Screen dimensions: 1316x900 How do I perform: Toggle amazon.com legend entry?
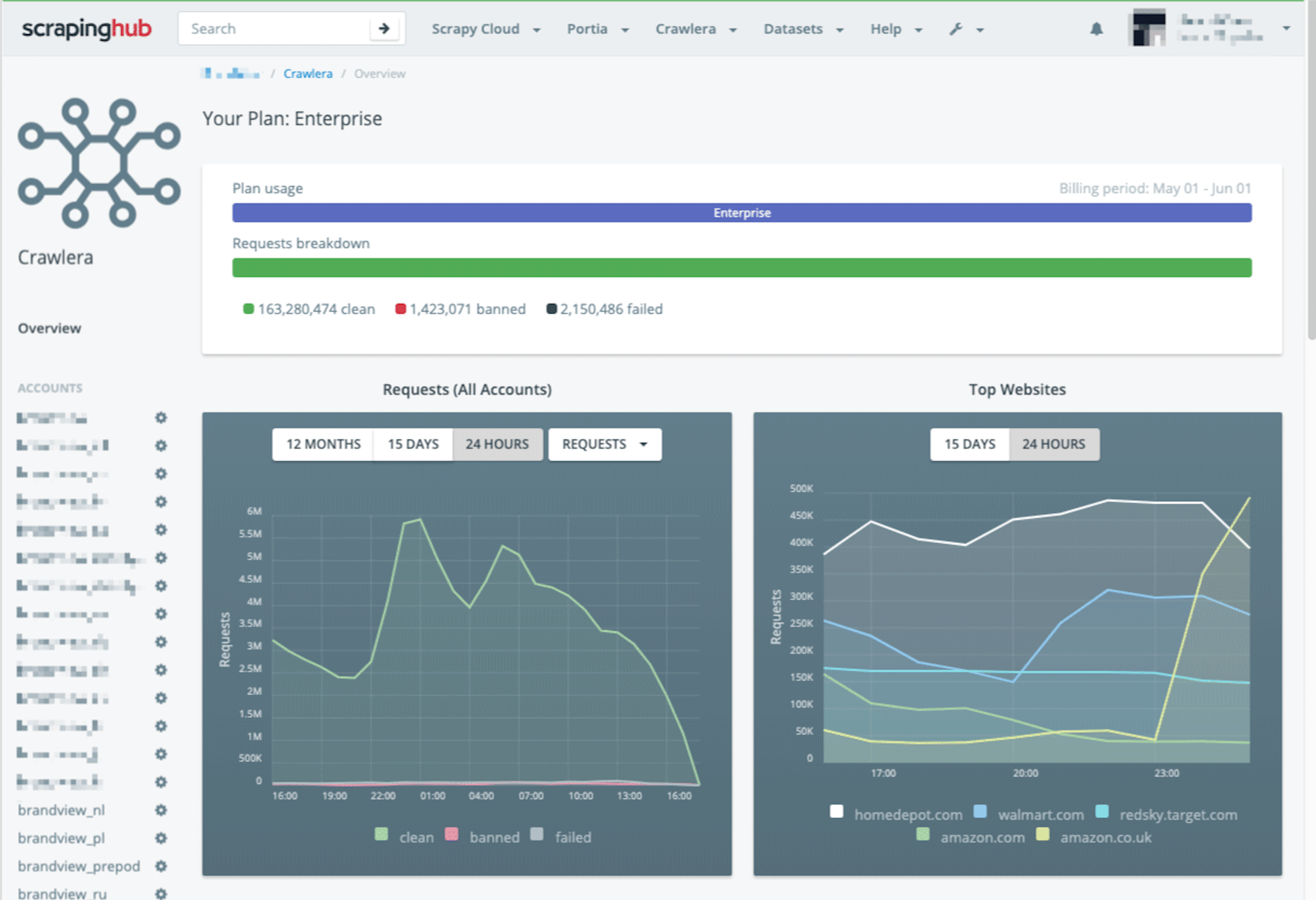point(971,836)
